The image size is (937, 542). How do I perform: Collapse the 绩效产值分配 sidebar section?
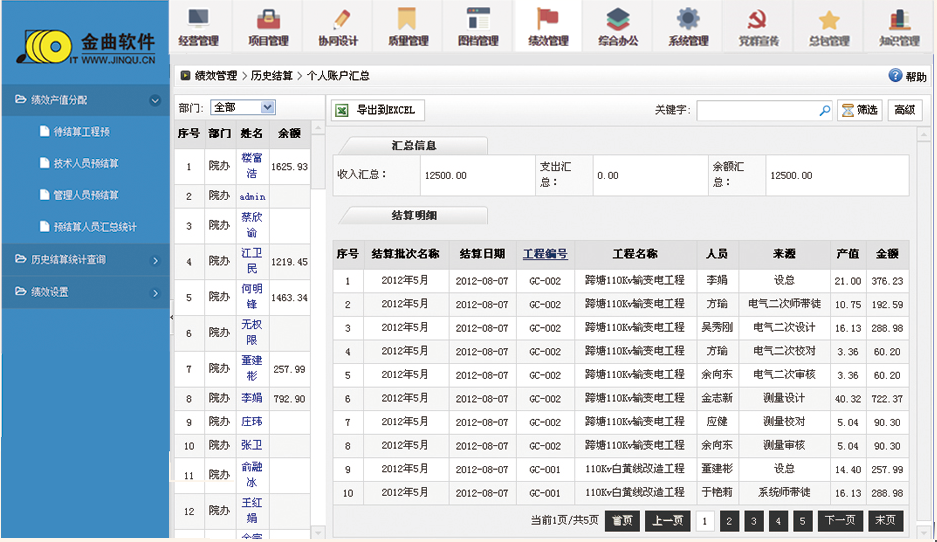pos(155,100)
